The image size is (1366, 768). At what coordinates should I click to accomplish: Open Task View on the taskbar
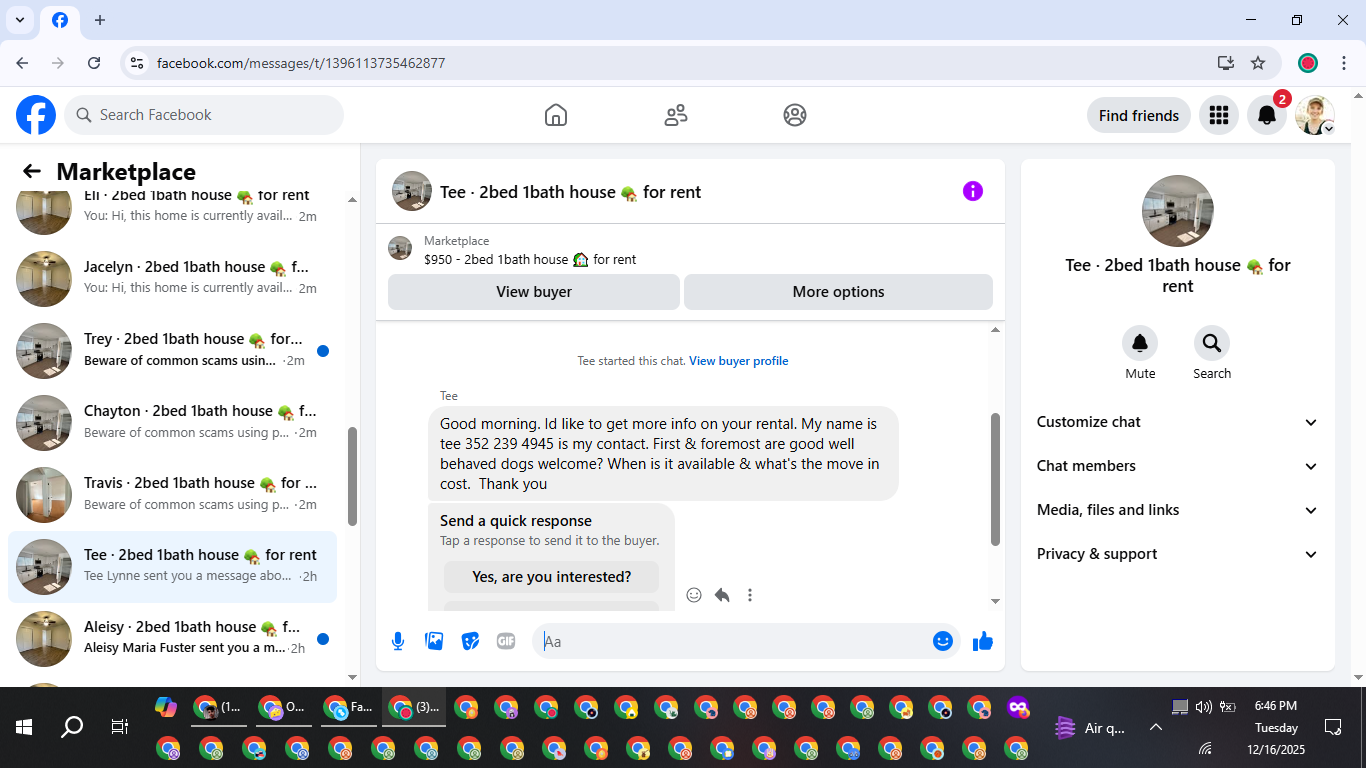coord(119,727)
